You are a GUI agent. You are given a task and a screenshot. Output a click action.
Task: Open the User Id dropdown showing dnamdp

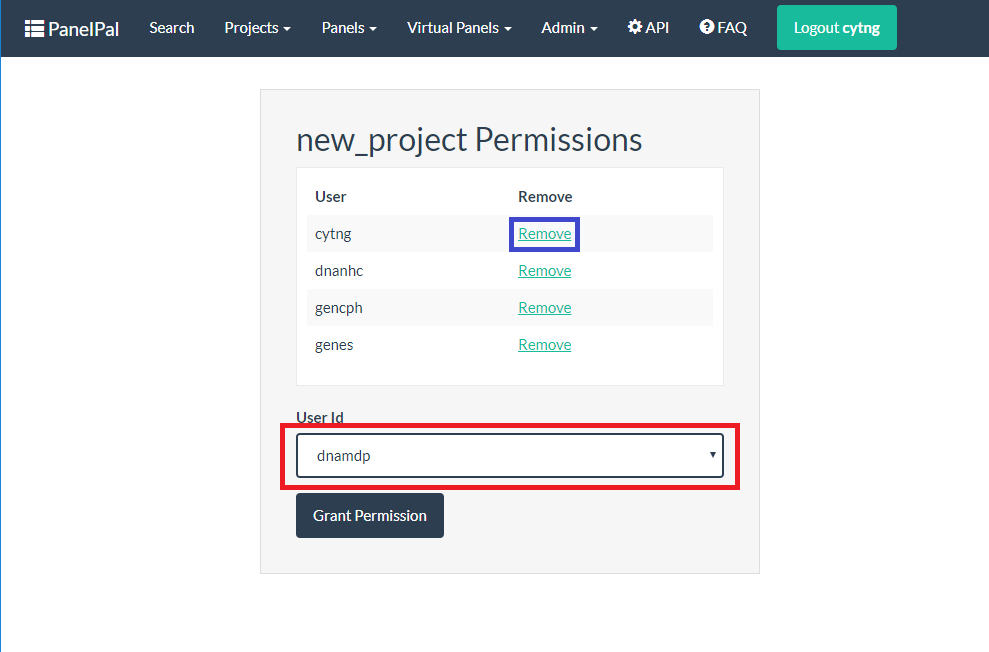pyautogui.click(x=510, y=455)
